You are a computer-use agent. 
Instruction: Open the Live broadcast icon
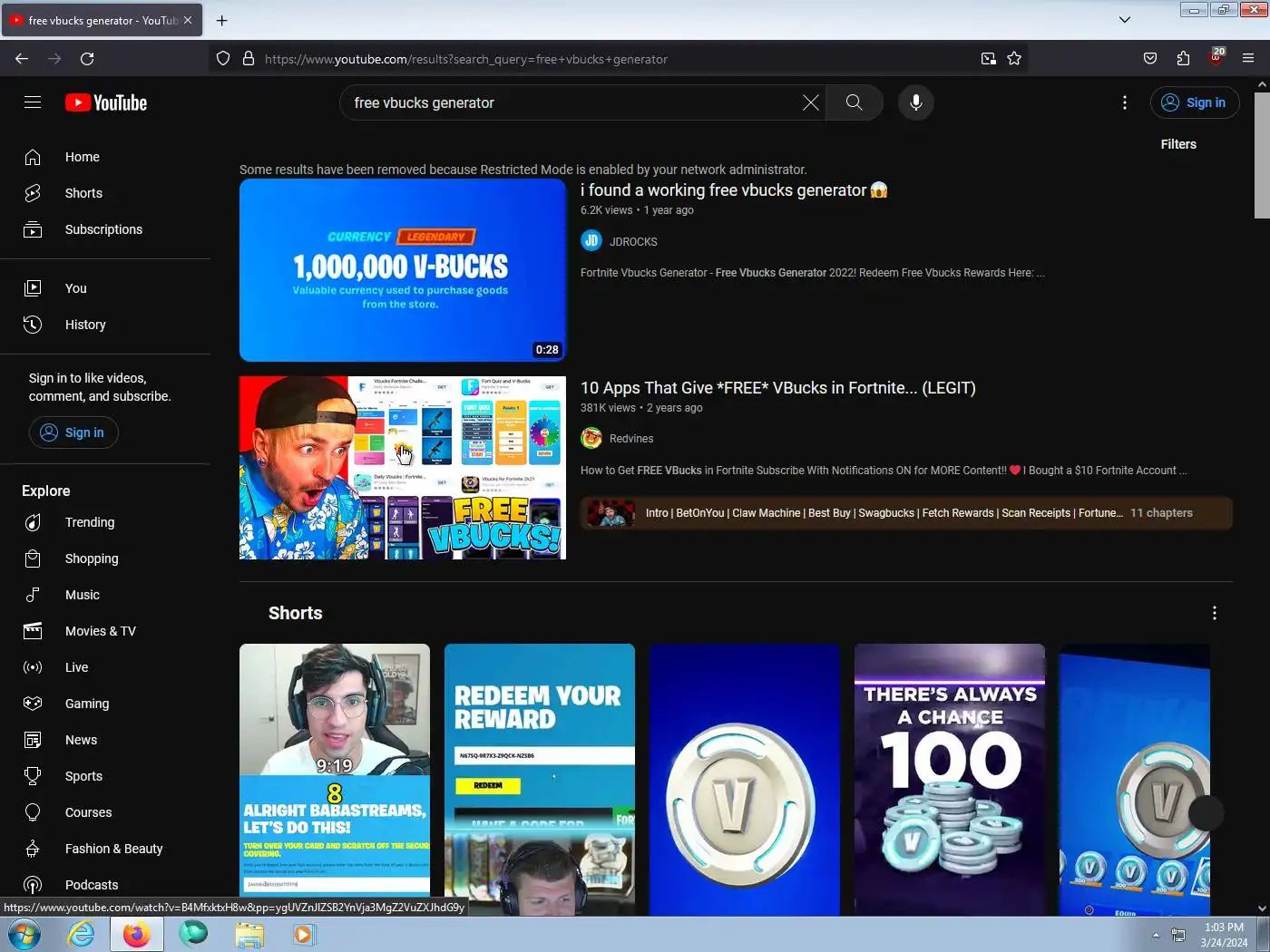point(33,667)
